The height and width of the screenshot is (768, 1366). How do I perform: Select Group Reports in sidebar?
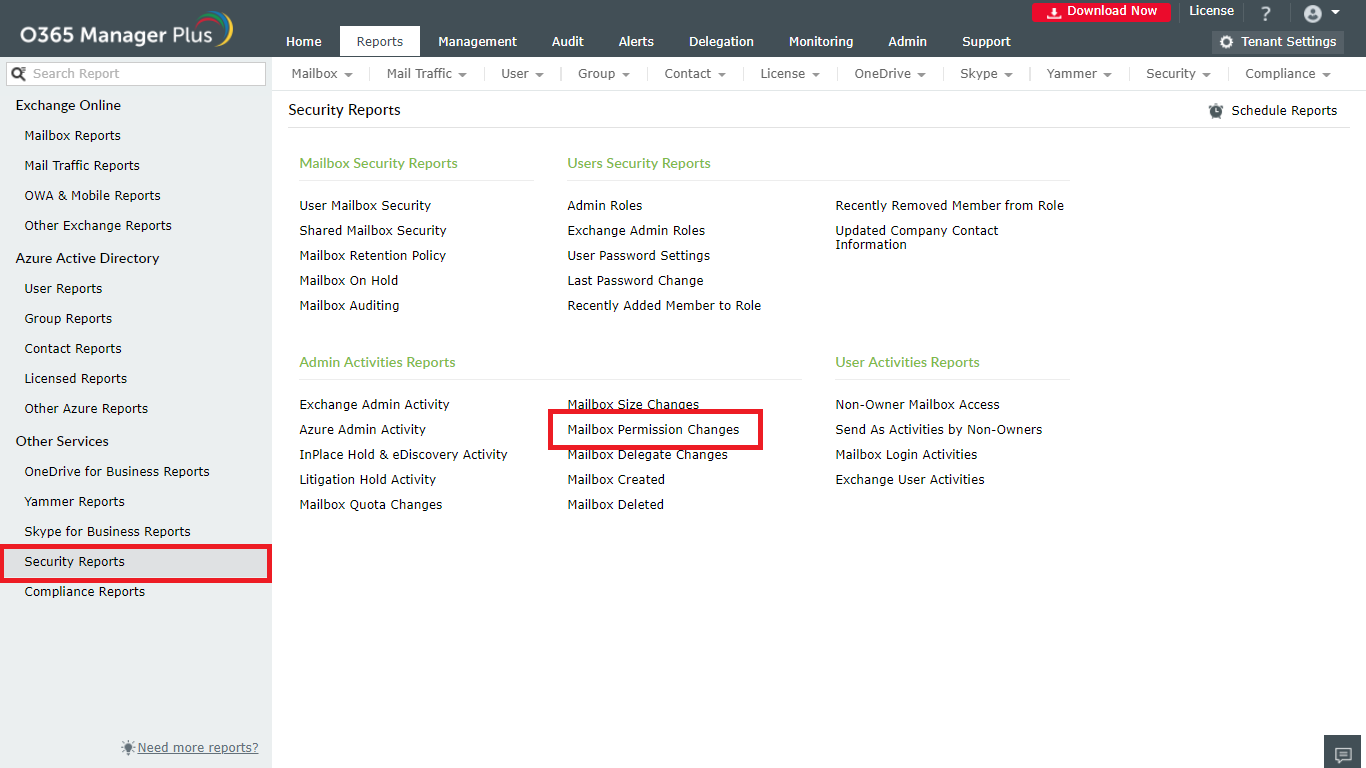(x=68, y=319)
